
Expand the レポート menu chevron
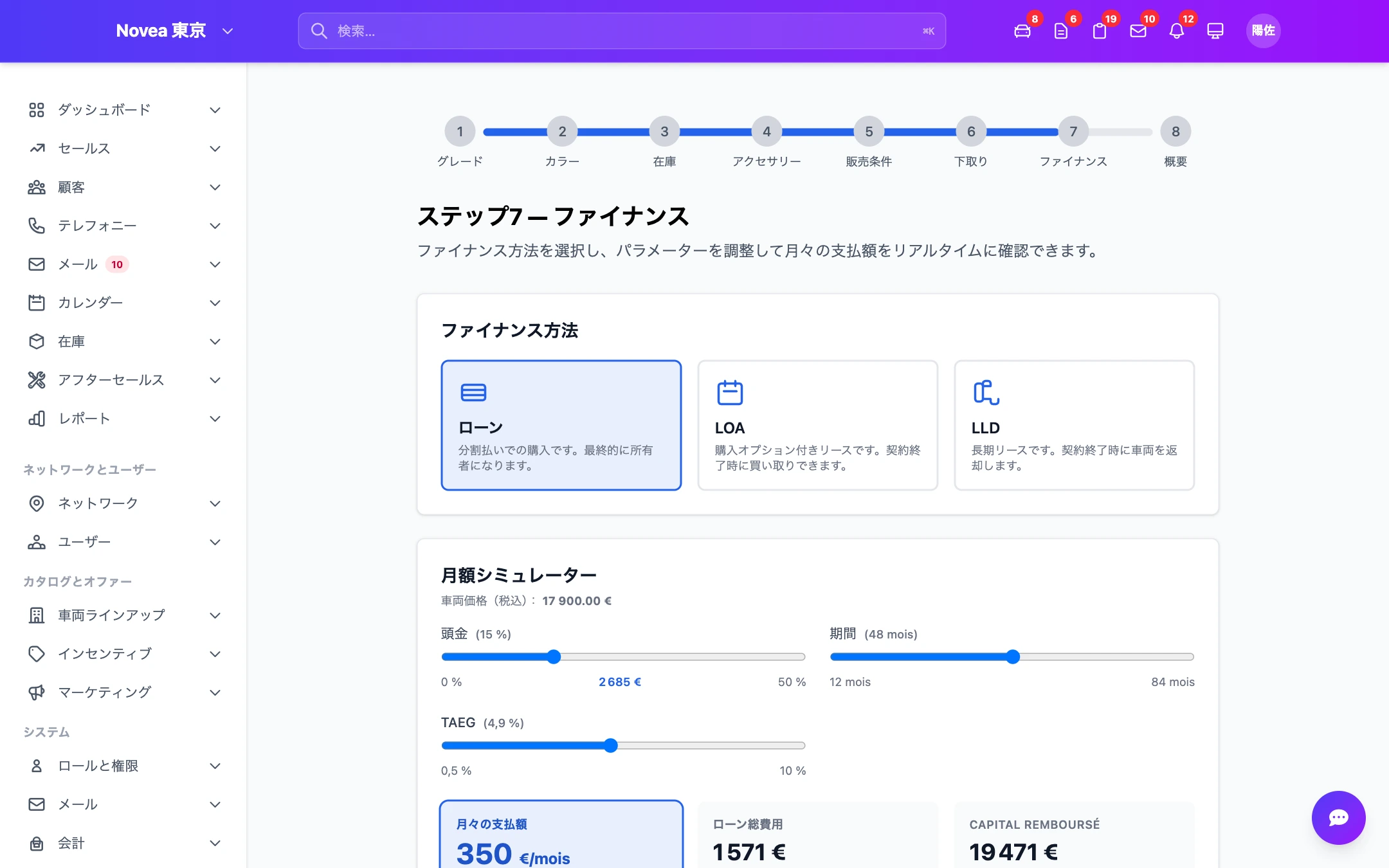[x=215, y=419]
